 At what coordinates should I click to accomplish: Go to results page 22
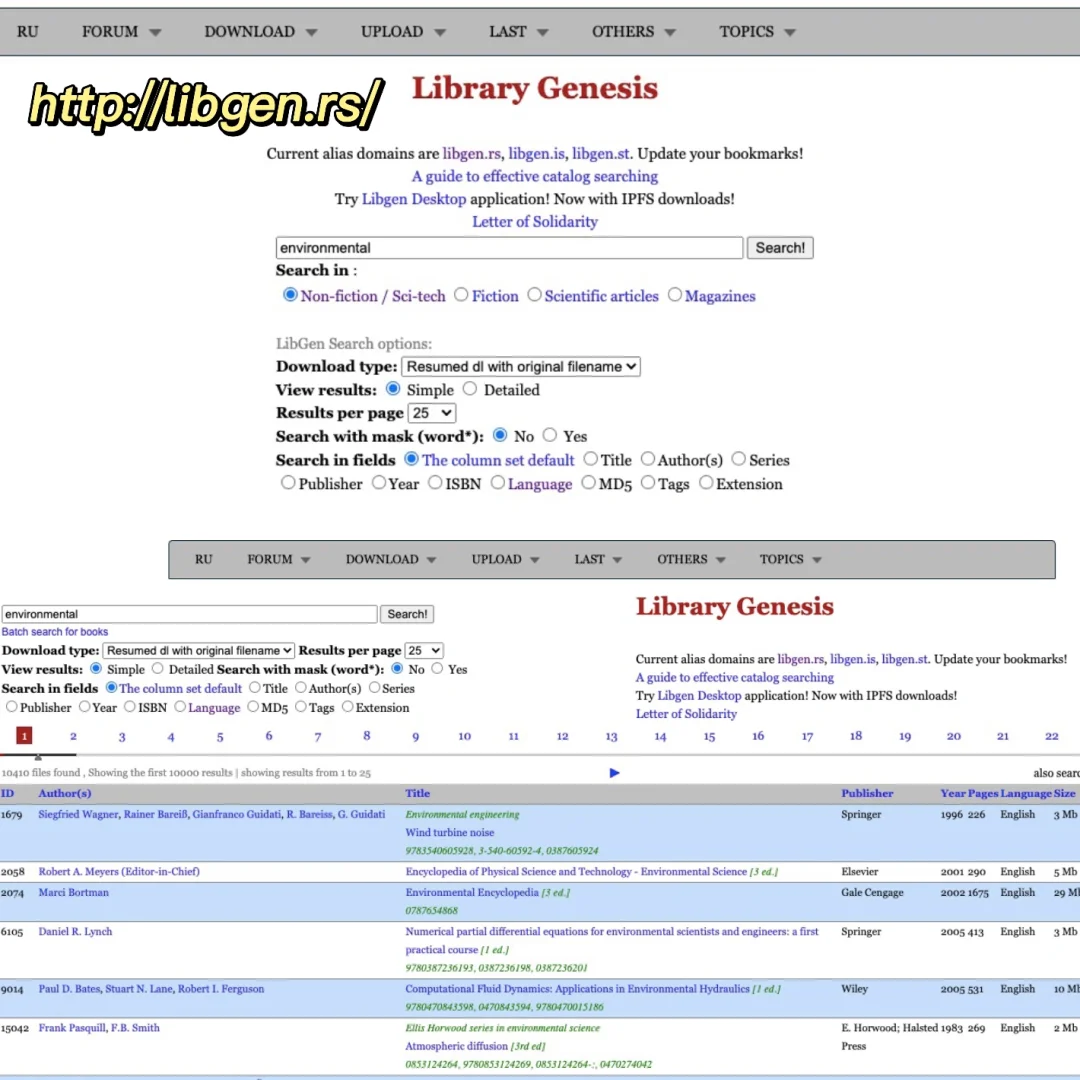point(1051,736)
